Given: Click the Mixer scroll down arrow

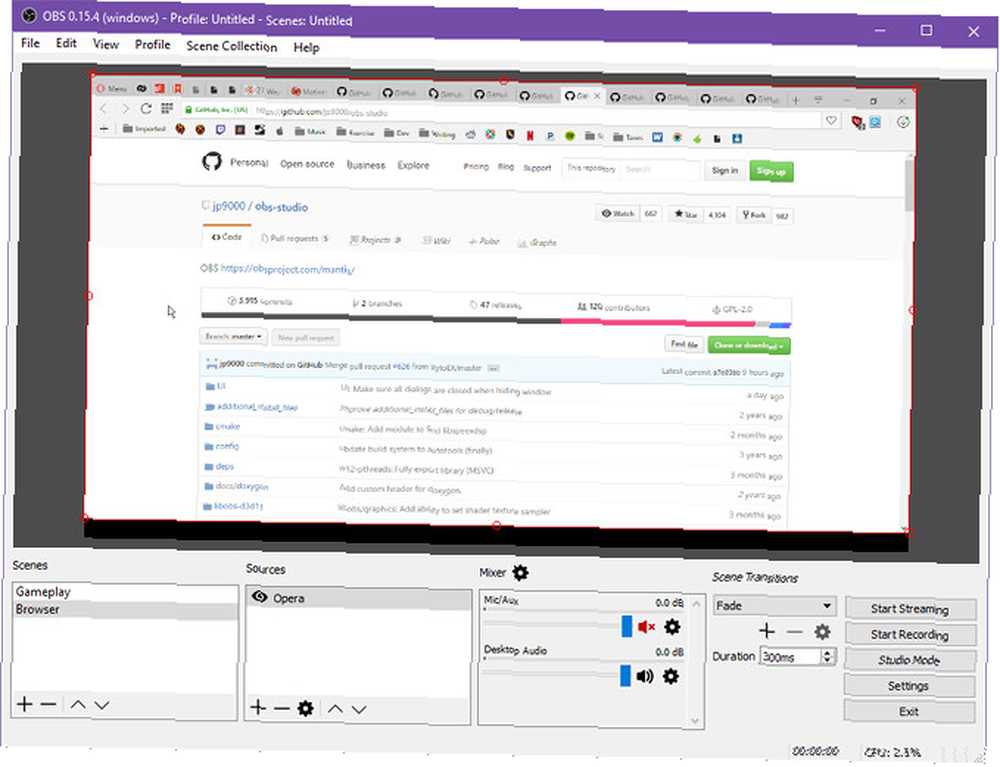Looking at the screenshot, I should pos(695,720).
